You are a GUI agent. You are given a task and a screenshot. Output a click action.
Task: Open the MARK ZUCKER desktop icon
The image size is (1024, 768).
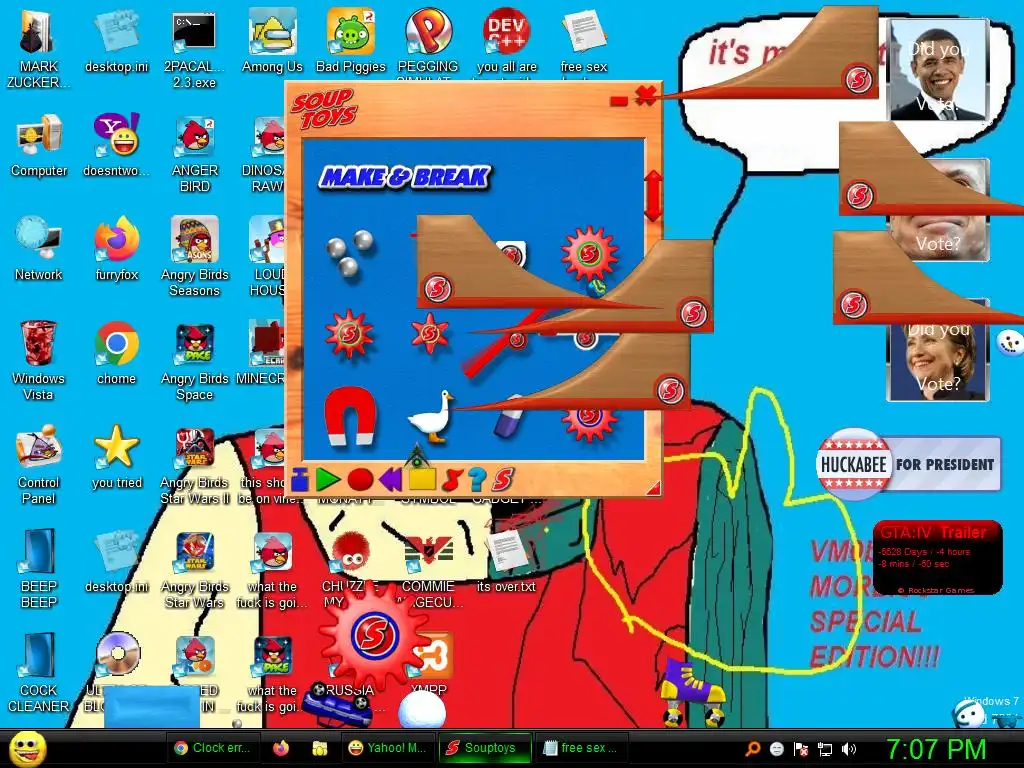(39, 49)
